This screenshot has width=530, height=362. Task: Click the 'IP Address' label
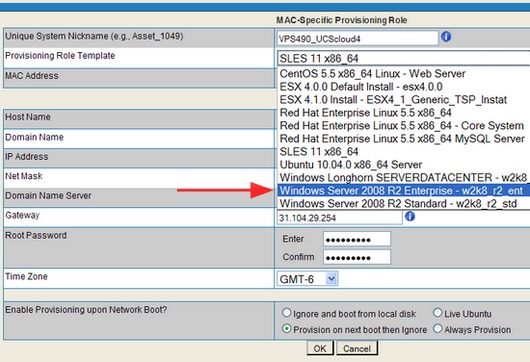coord(27,156)
